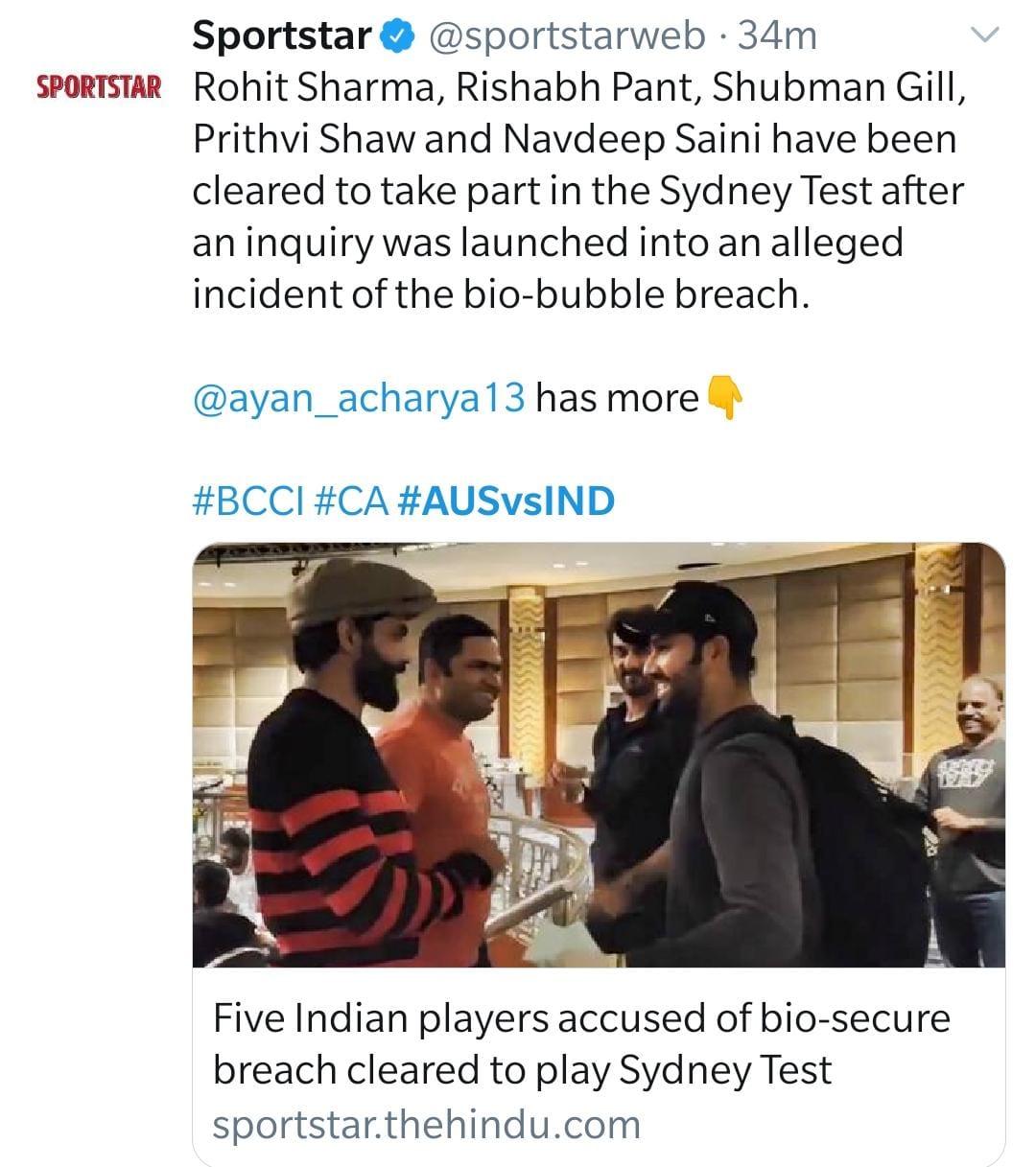Click the "has more" text in tweet
1036x1167 pixels.
point(617,398)
